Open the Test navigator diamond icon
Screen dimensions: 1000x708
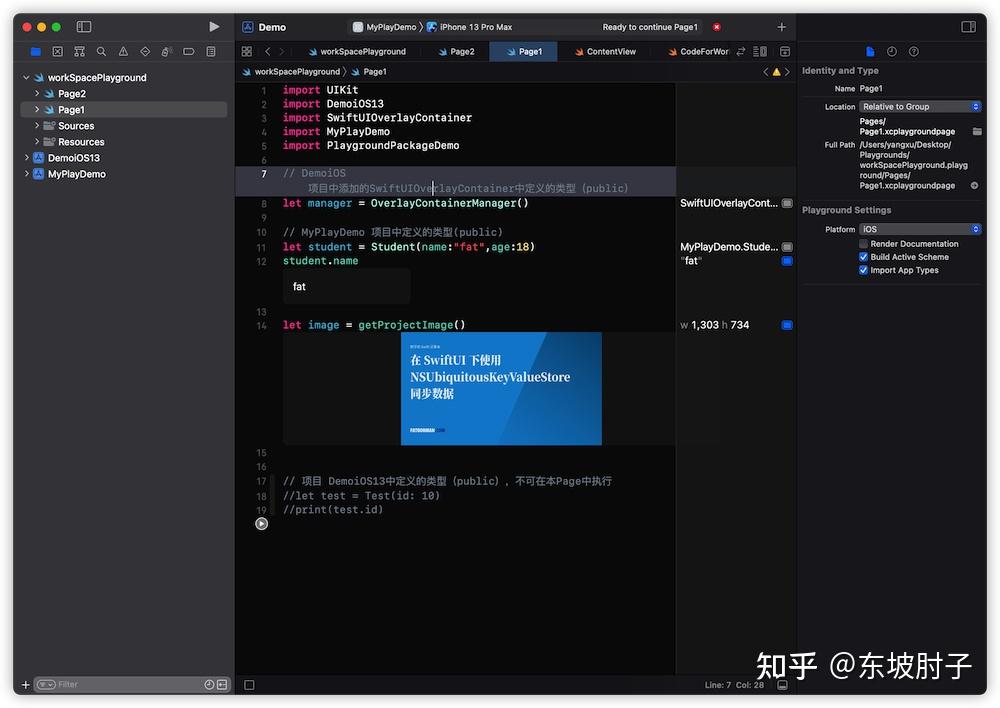[145, 52]
